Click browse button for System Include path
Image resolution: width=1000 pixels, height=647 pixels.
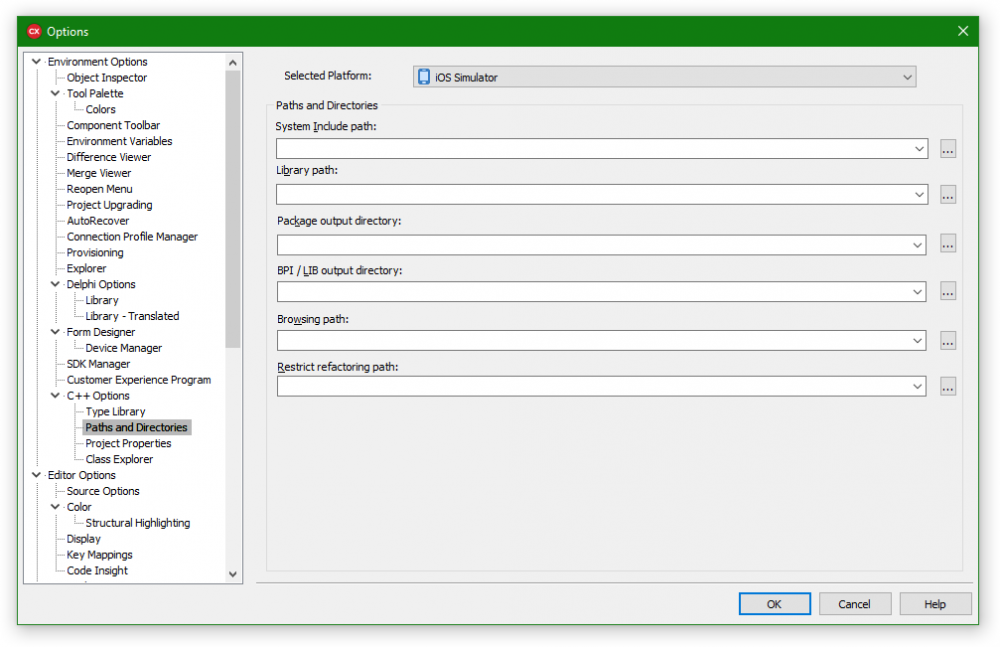point(948,149)
